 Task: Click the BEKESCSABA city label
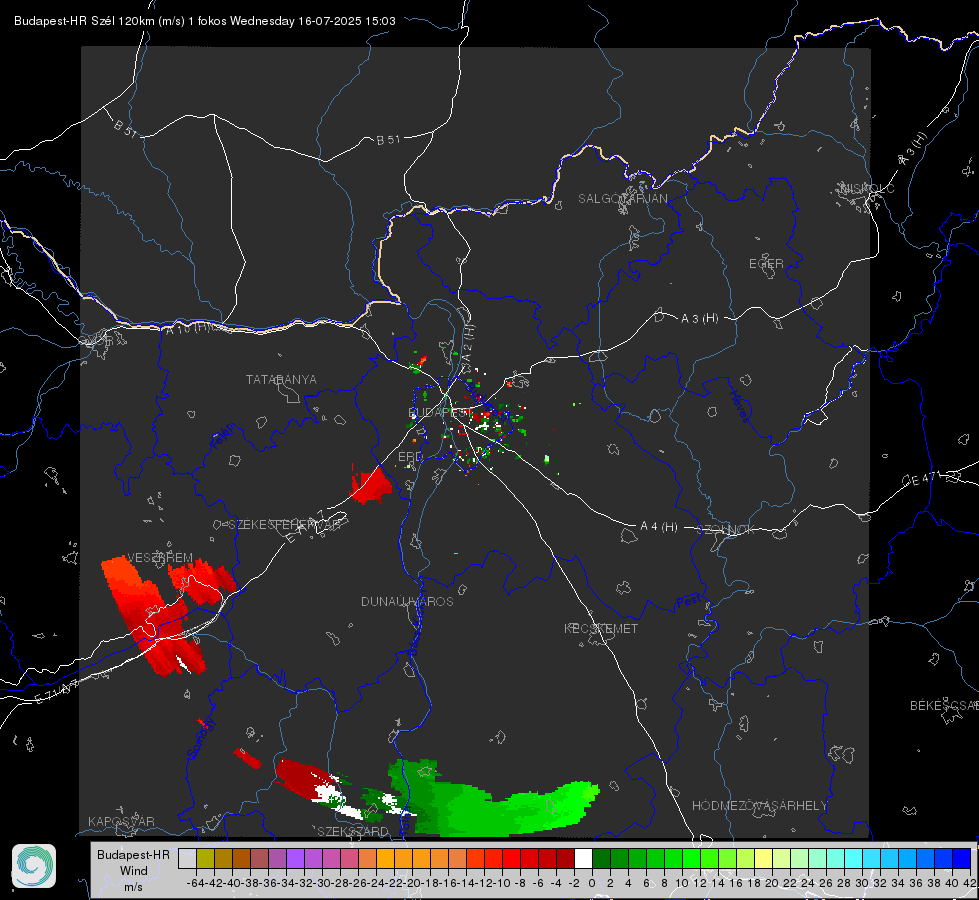point(944,705)
